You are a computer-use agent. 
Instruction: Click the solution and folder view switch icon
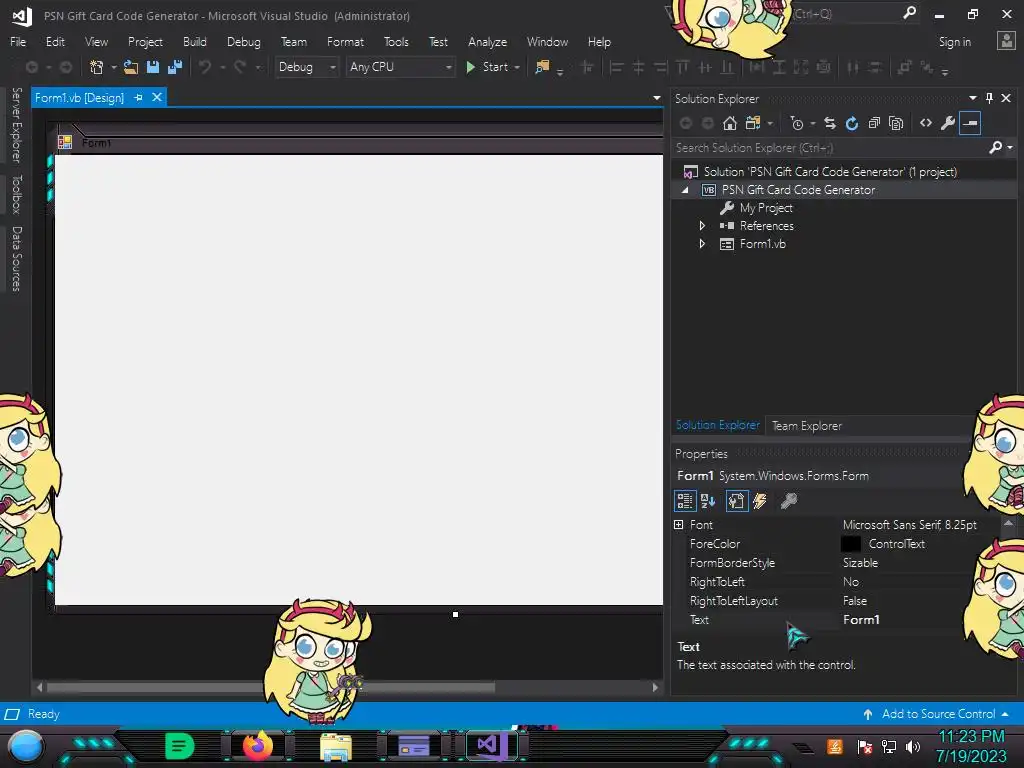click(753, 123)
